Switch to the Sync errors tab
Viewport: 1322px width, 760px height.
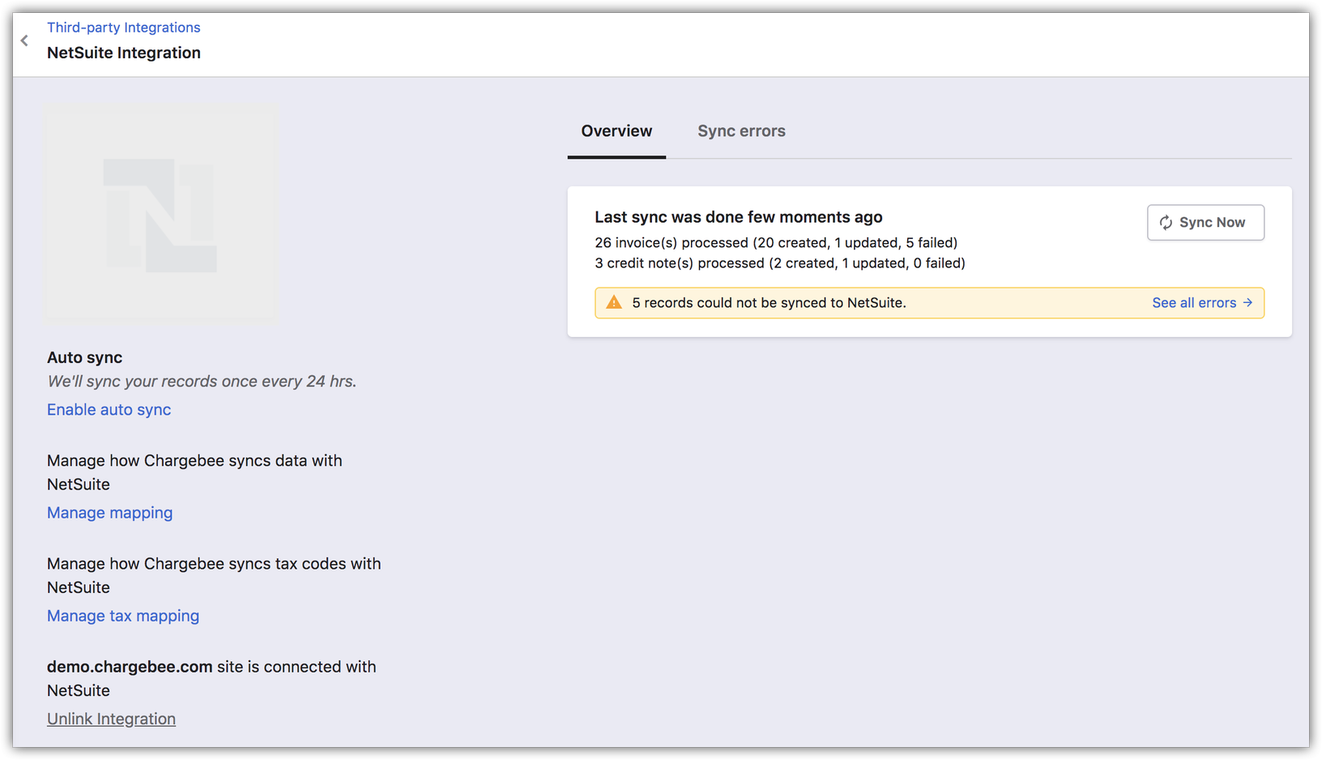741,131
